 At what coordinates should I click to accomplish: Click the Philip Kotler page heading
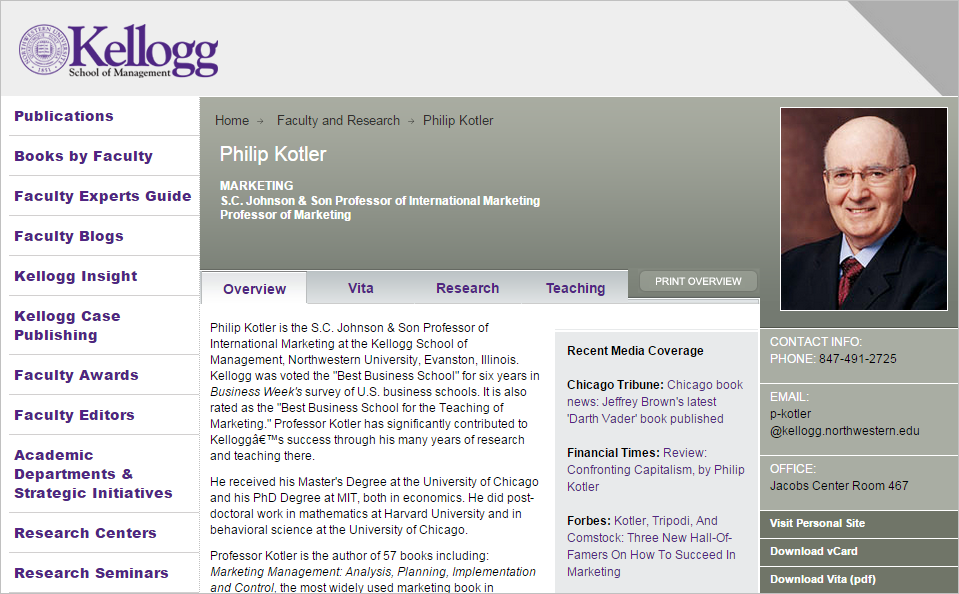coord(273,154)
